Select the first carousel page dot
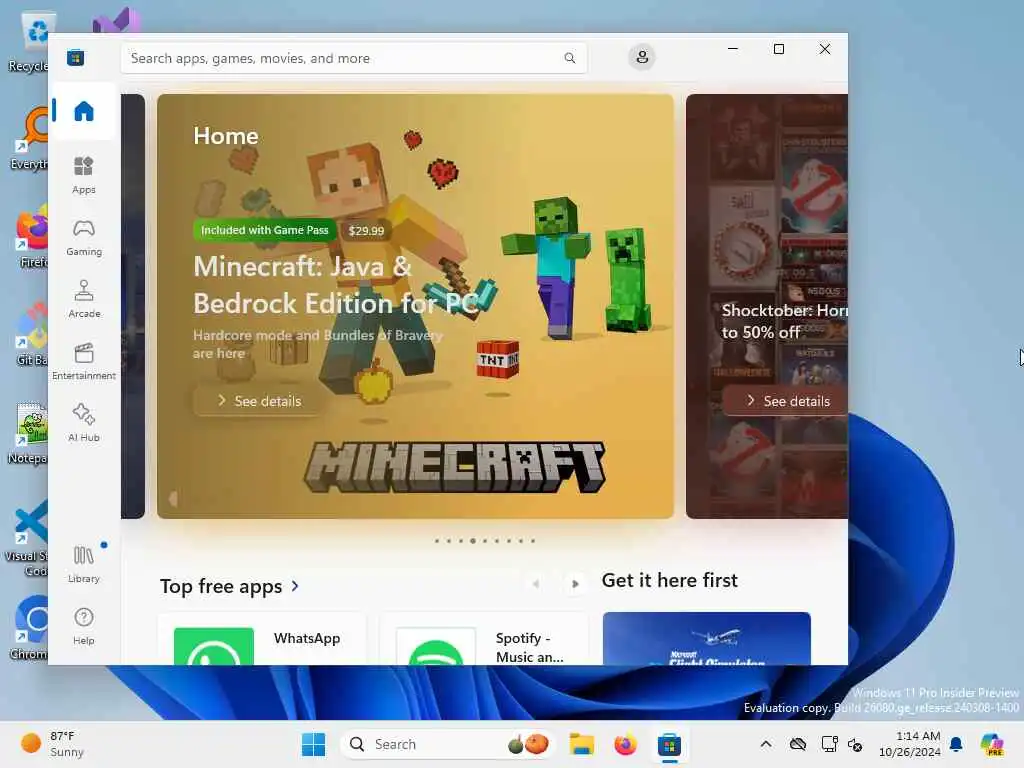Image resolution: width=1024 pixels, height=768 pixels. (437, 541)
